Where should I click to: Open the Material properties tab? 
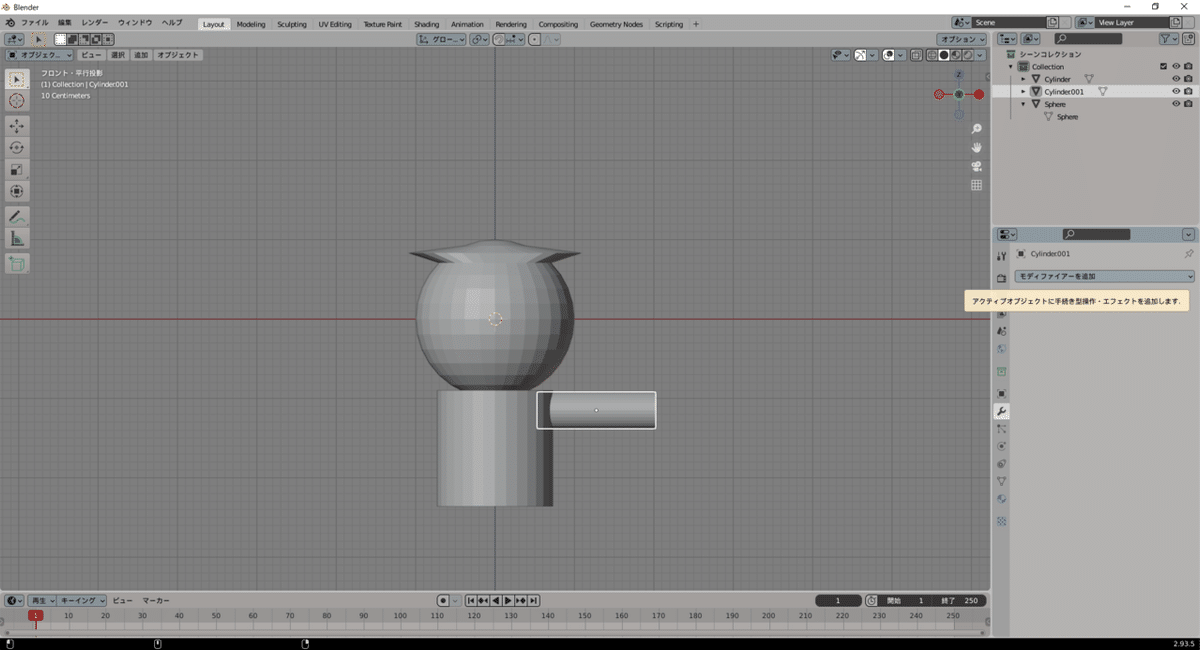tap(1001, 499)
